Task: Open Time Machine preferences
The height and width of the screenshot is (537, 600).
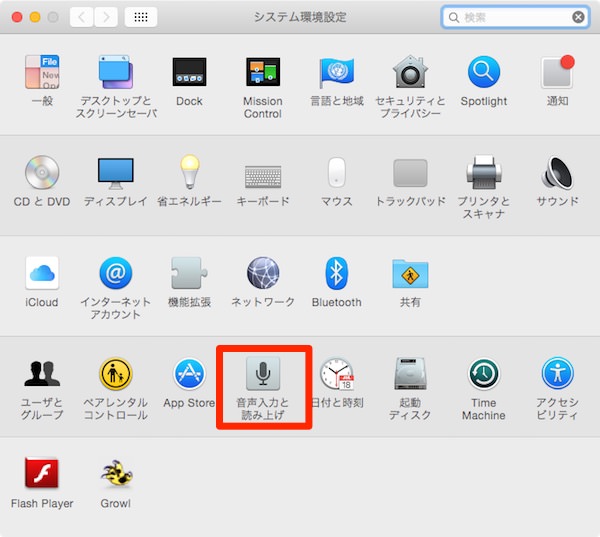Action: 484,373
